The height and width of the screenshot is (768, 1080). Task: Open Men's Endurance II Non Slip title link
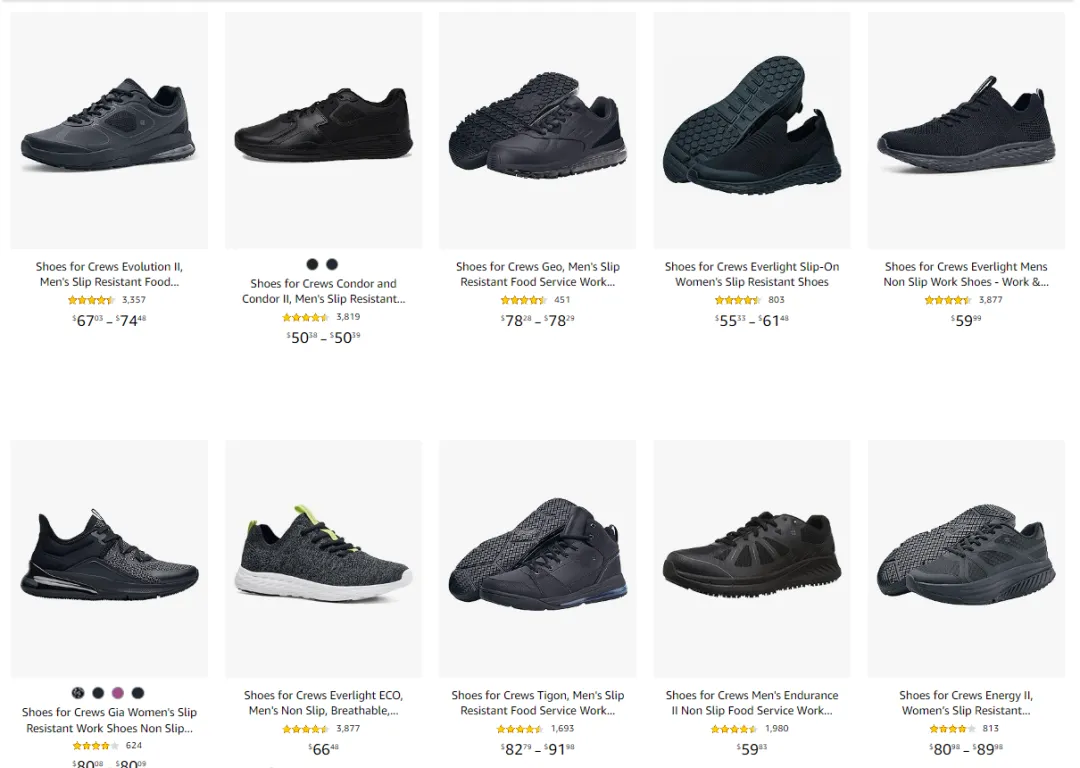(751, 703)
